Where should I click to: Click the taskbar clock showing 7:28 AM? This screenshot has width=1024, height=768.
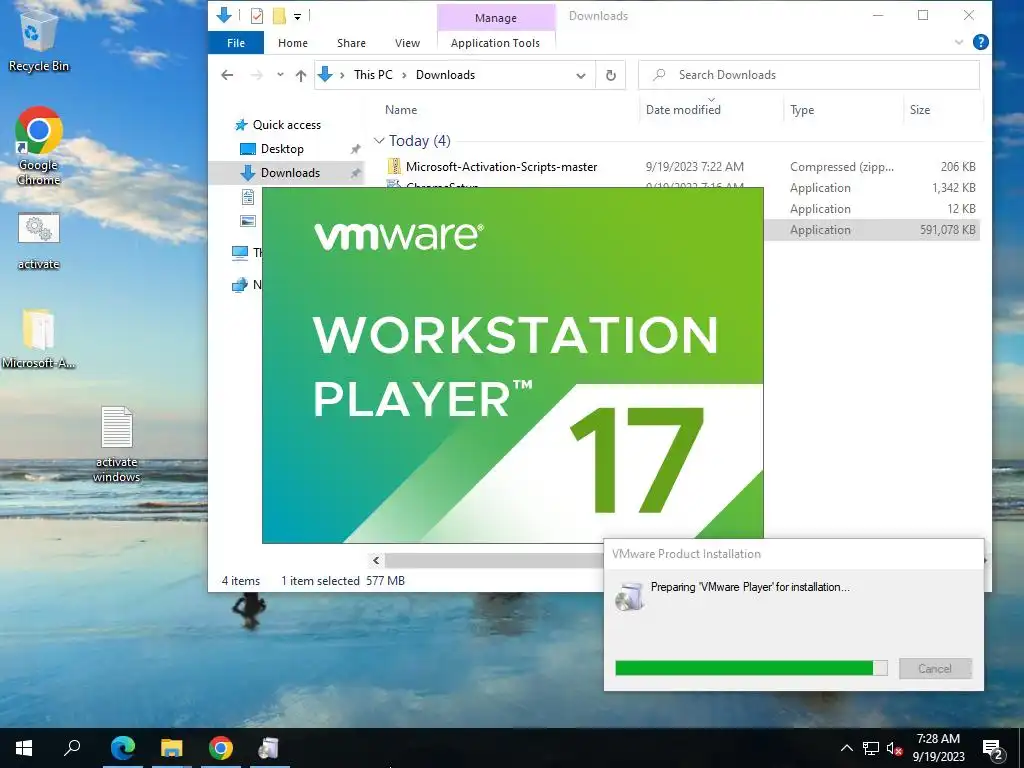[x=938, y=748]
